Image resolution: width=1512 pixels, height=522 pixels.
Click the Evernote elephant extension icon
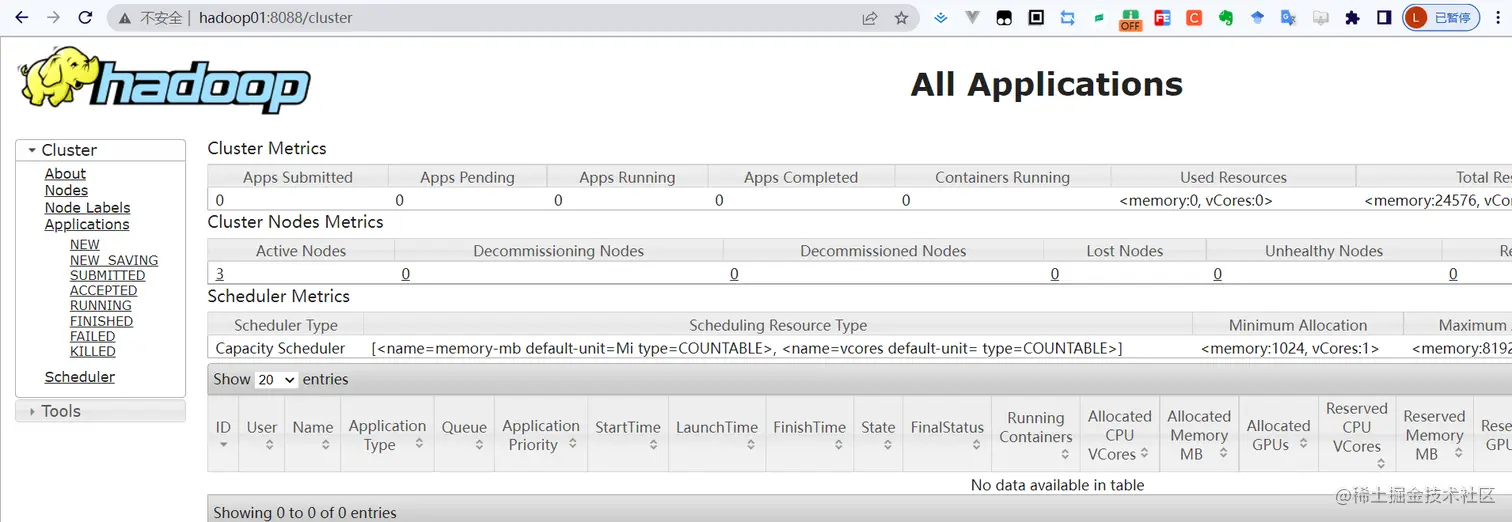pyautogui.click(x=1226, y=18)
